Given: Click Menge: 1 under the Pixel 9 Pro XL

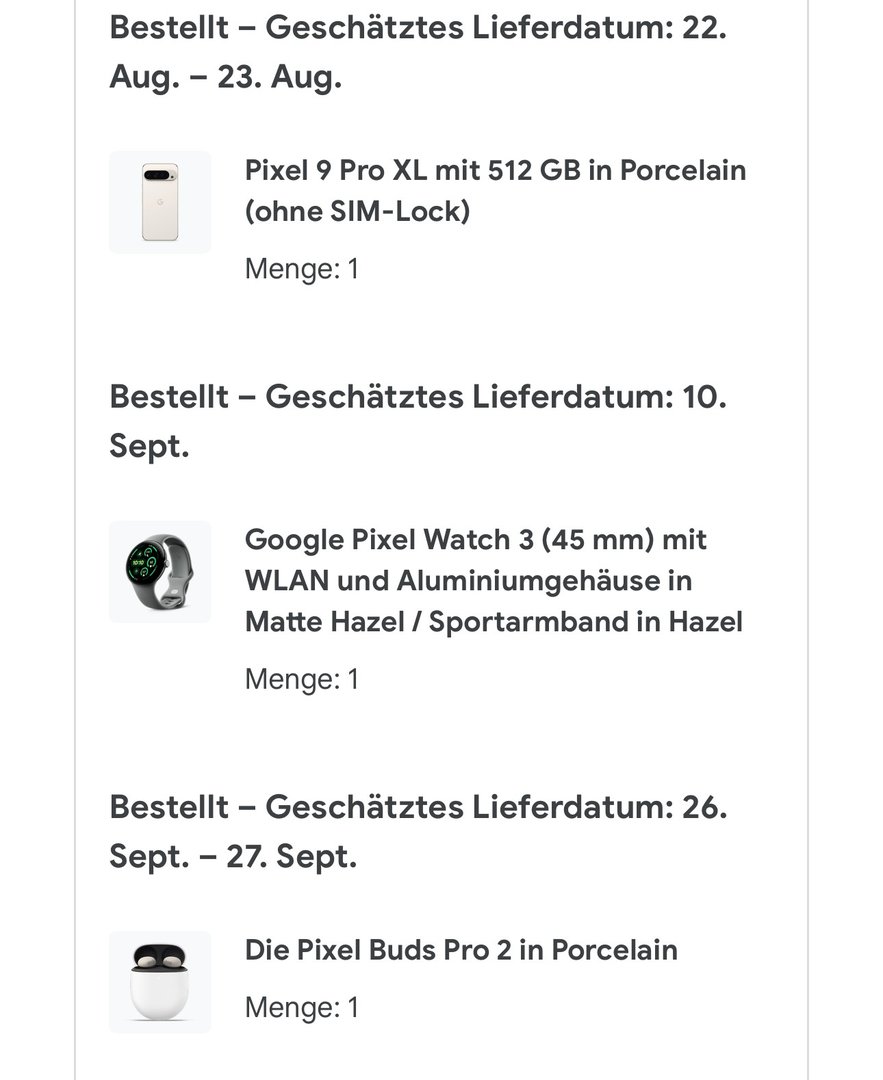Looking at the screenshot, I should pyautogui.click(x=301, y=269).
